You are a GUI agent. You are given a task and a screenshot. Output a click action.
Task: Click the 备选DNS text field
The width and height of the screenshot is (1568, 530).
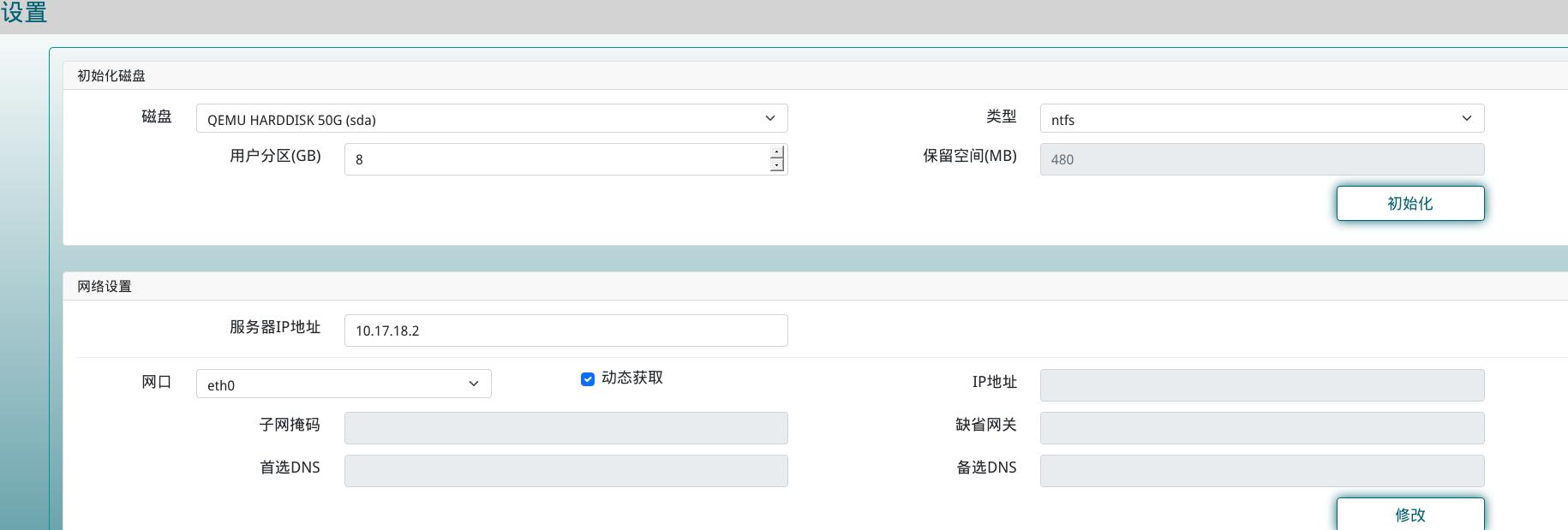1261,471
